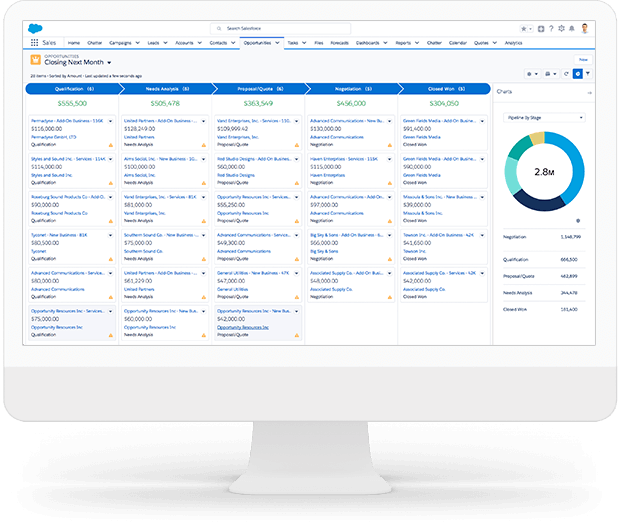
Task: Open the Files tab
Action: [319, 43]
